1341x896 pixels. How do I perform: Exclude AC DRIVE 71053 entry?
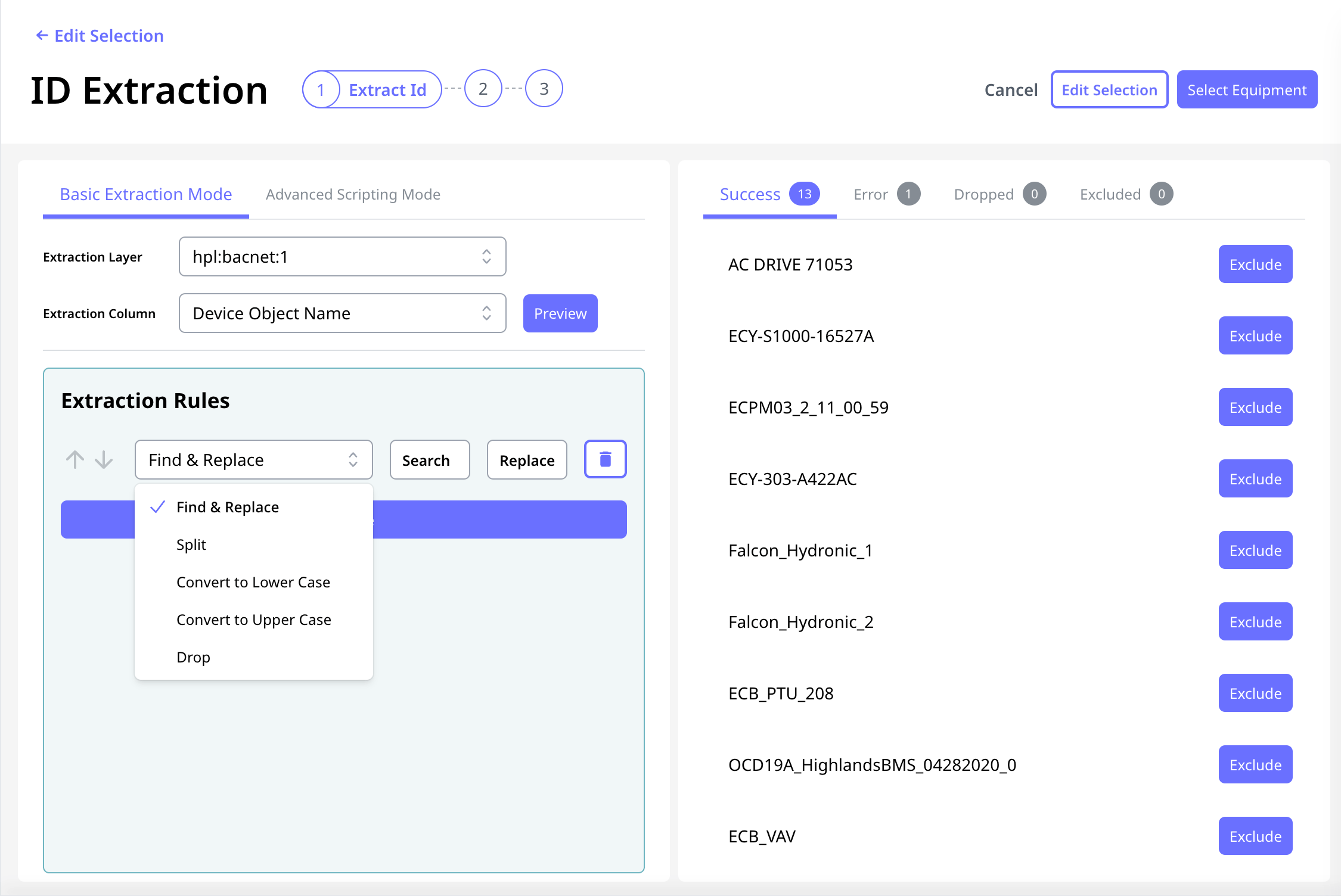(x=1255, y=265)
